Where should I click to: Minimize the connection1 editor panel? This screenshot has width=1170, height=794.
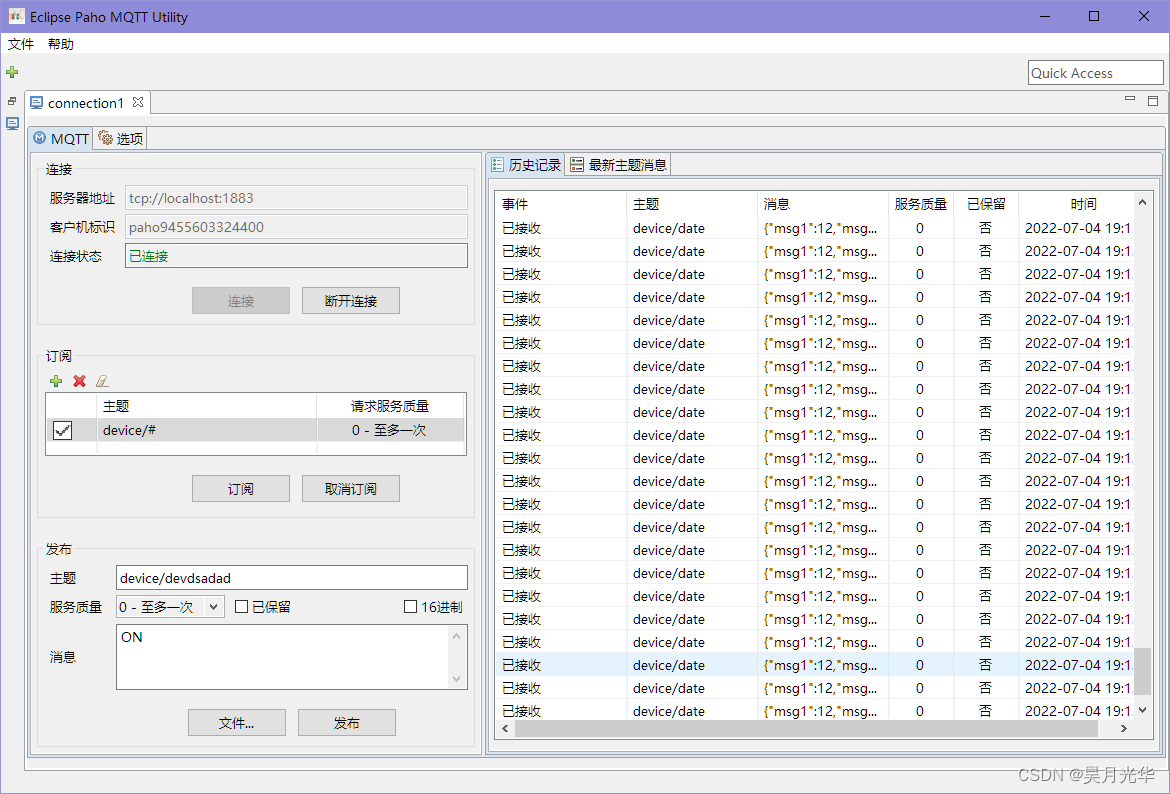pos(1130,99)
